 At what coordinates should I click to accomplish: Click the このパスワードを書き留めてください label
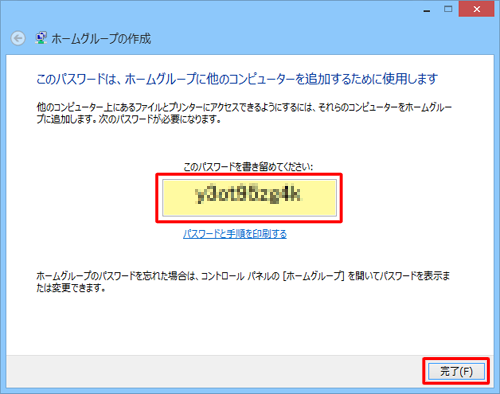coord(248,167)
